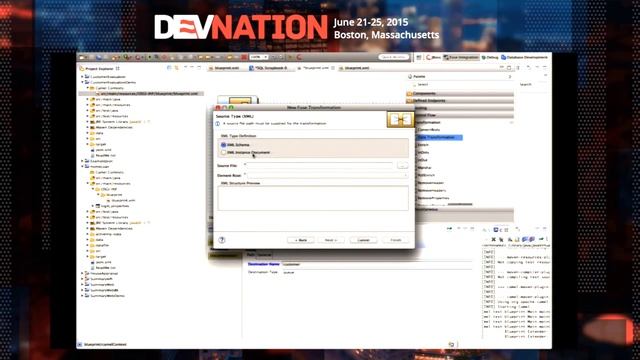This screenshot has height=360, width=640.
Task: Expand Maven Dependencies under CustomerEvaluationDemo
Action: coord(87,127)
